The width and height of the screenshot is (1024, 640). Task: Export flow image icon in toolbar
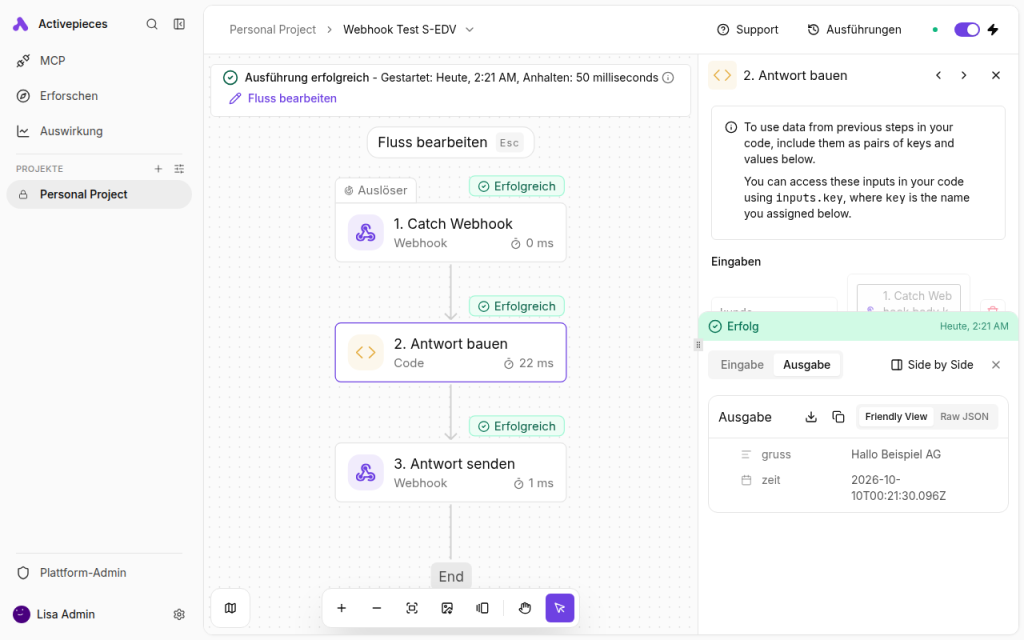pyautogui.click(x=447, y=608)
